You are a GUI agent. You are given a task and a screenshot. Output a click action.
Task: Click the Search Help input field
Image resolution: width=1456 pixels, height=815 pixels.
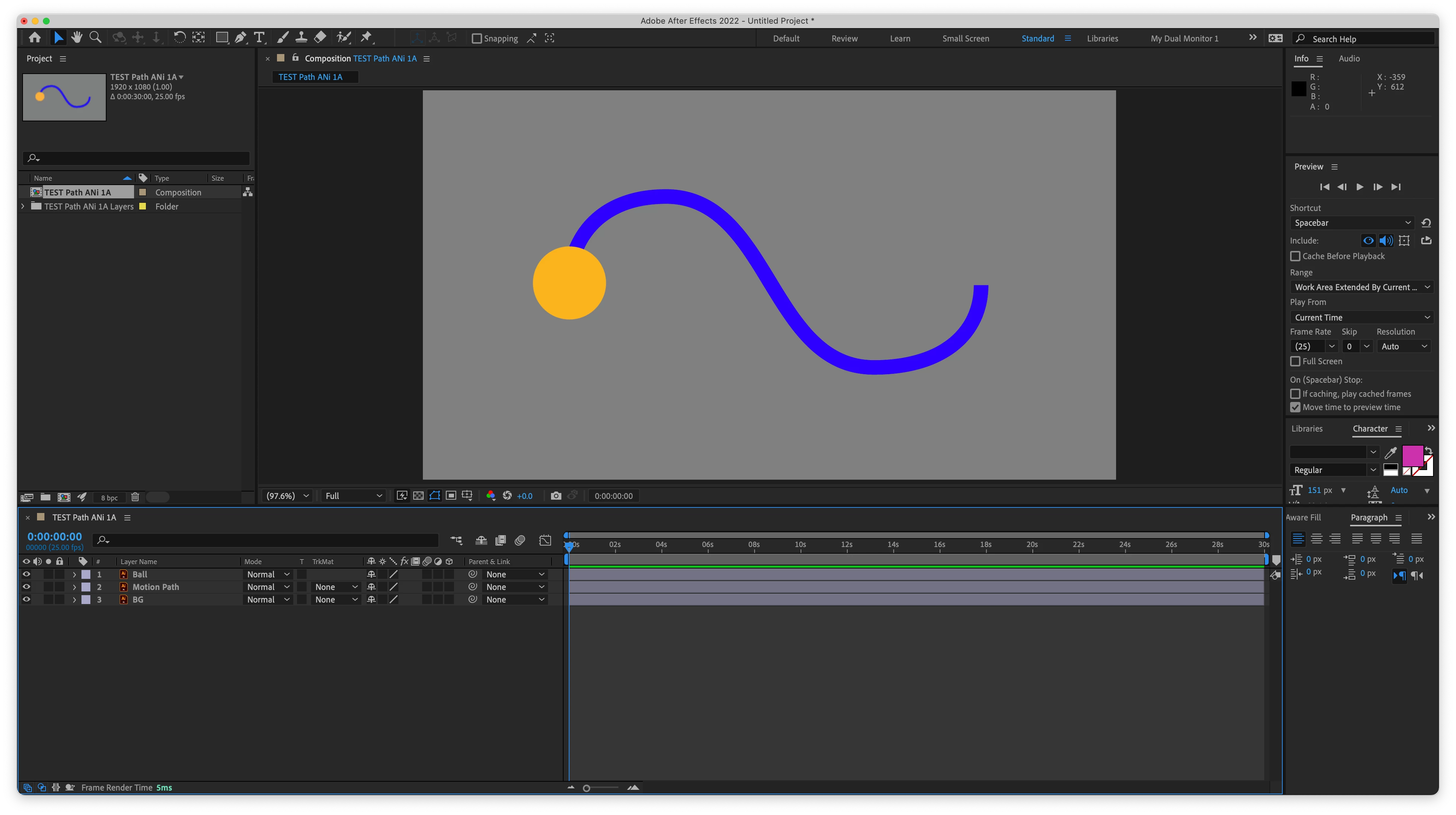[1368, 39]
